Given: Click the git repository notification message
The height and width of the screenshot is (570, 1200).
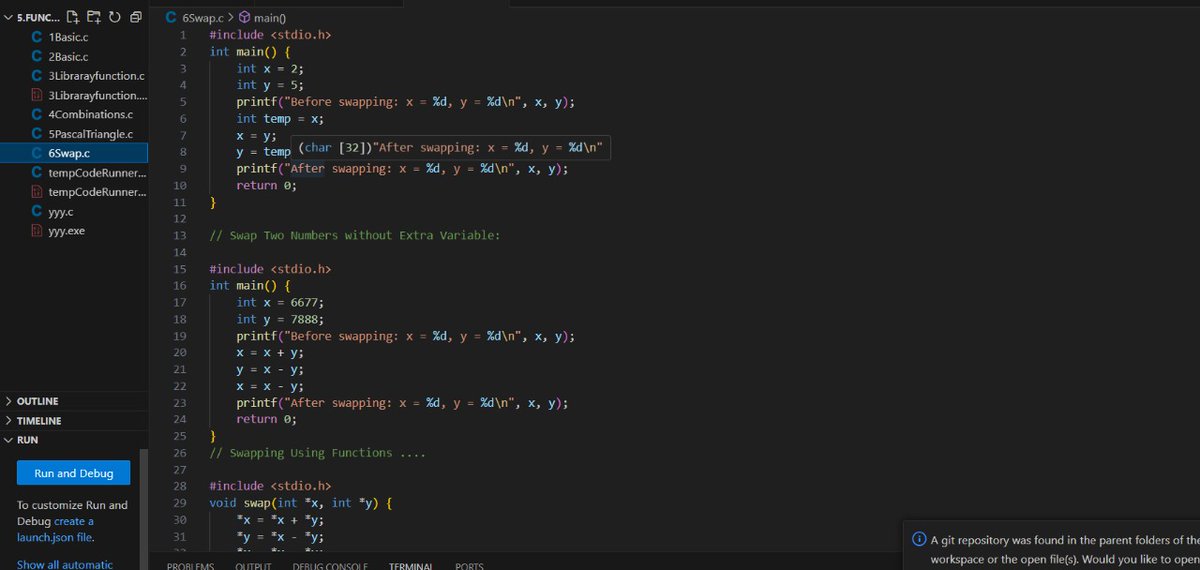Looking at the screenshot, I should pyautogui.click(x=1064, y=549).
